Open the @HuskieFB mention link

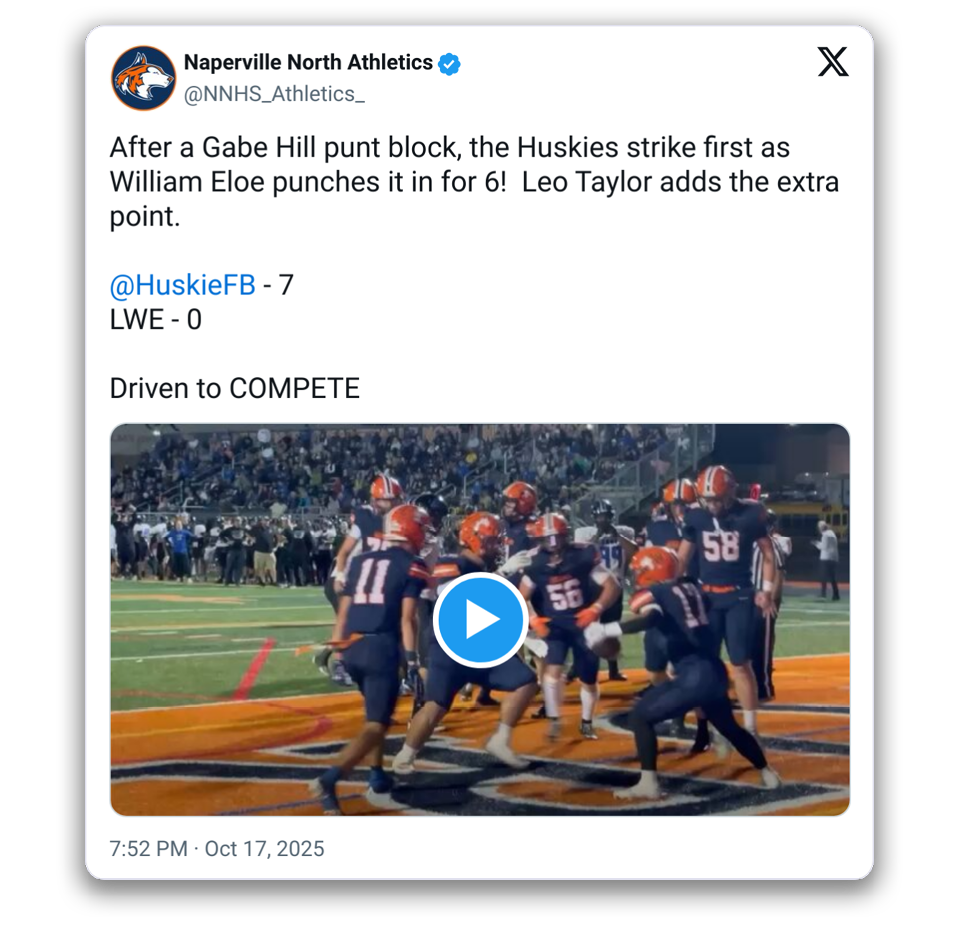182,285
